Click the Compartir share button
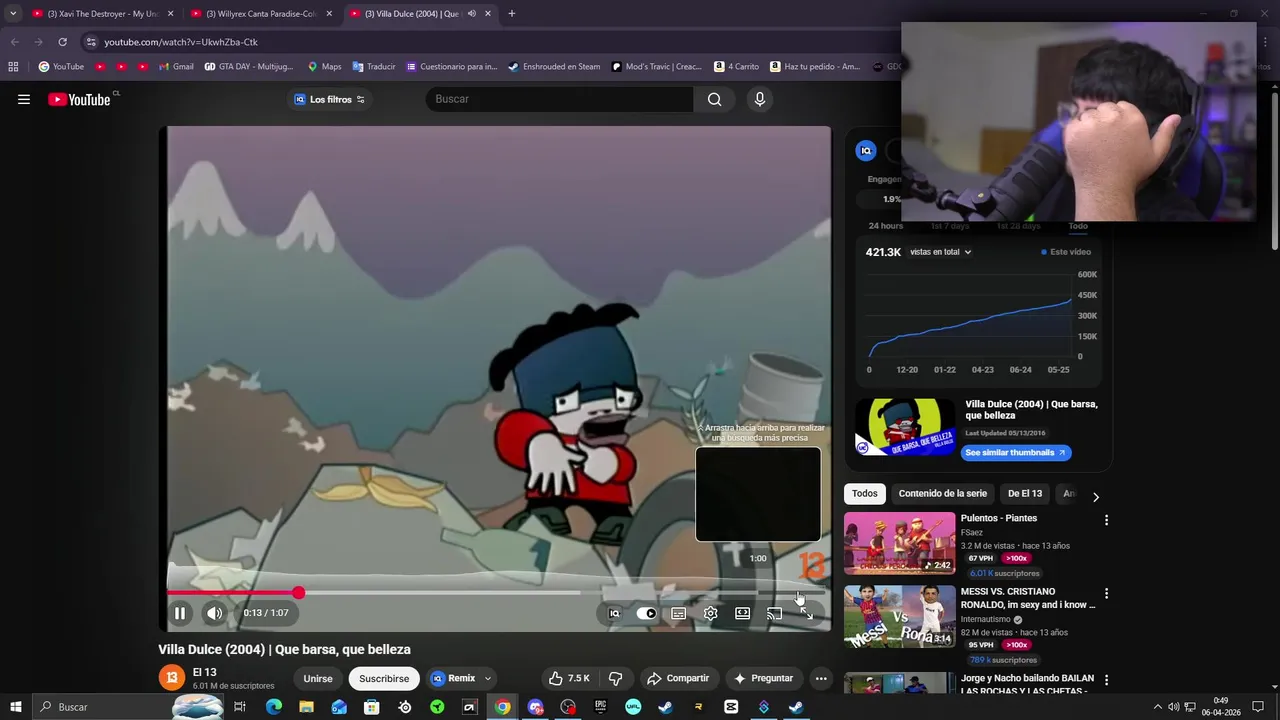 click(x=678, y=678)
